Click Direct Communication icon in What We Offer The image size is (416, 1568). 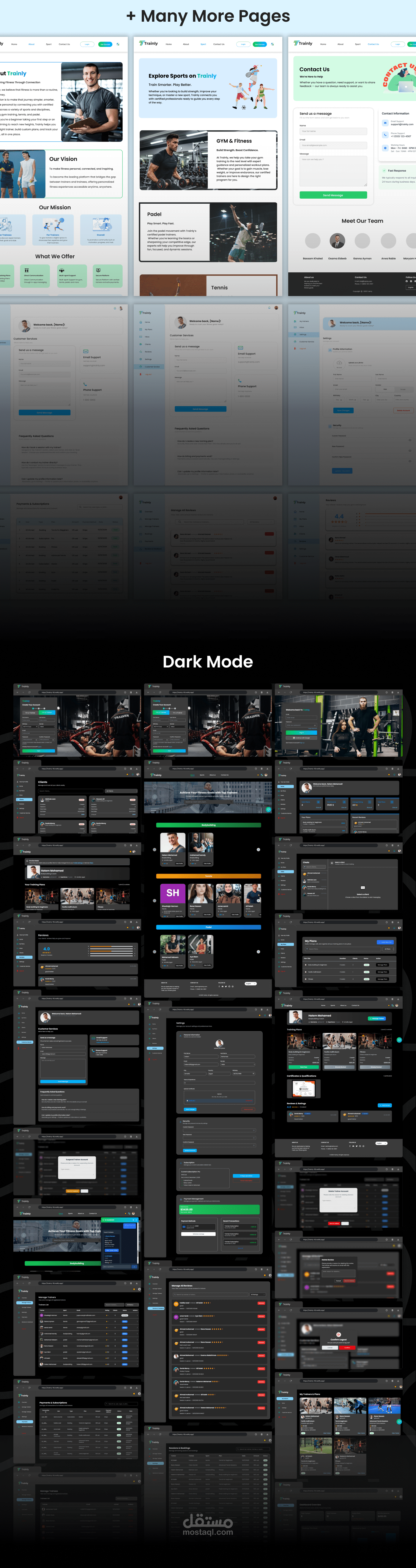(x=27, y=270)
